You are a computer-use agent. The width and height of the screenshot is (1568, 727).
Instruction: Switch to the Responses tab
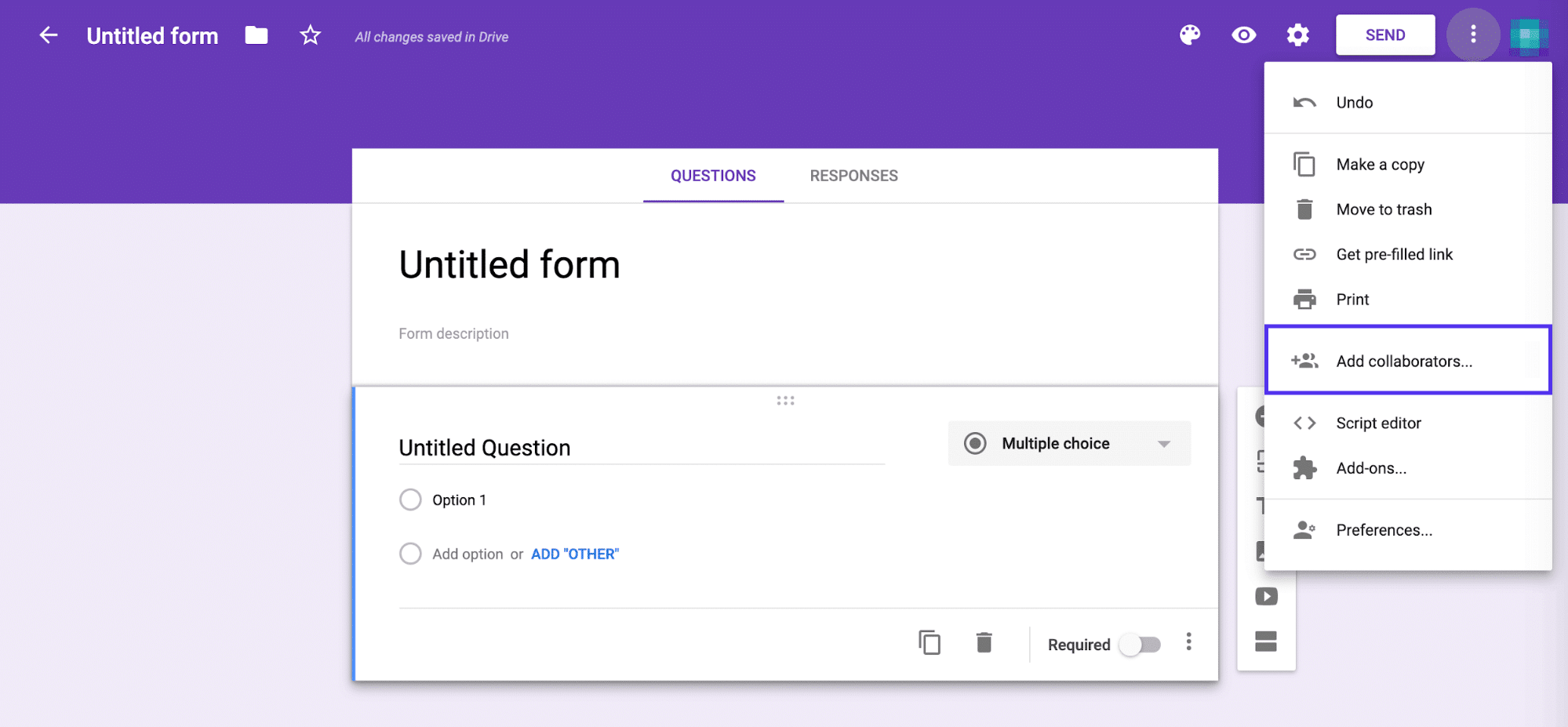pyautogui.click(x=853, y=176)
